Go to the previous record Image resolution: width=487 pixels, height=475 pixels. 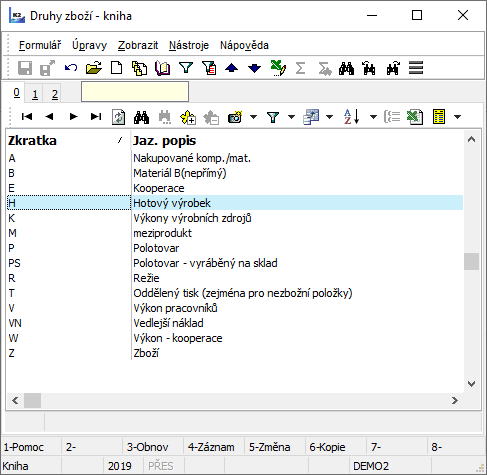[49, 117]
